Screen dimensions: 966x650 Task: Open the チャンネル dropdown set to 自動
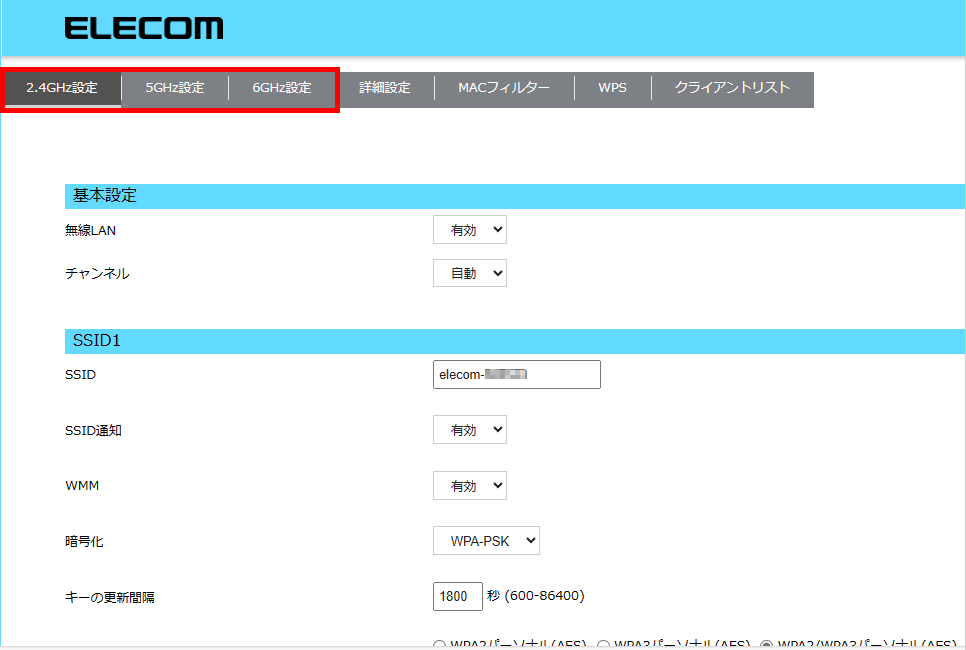pos(470,273)
